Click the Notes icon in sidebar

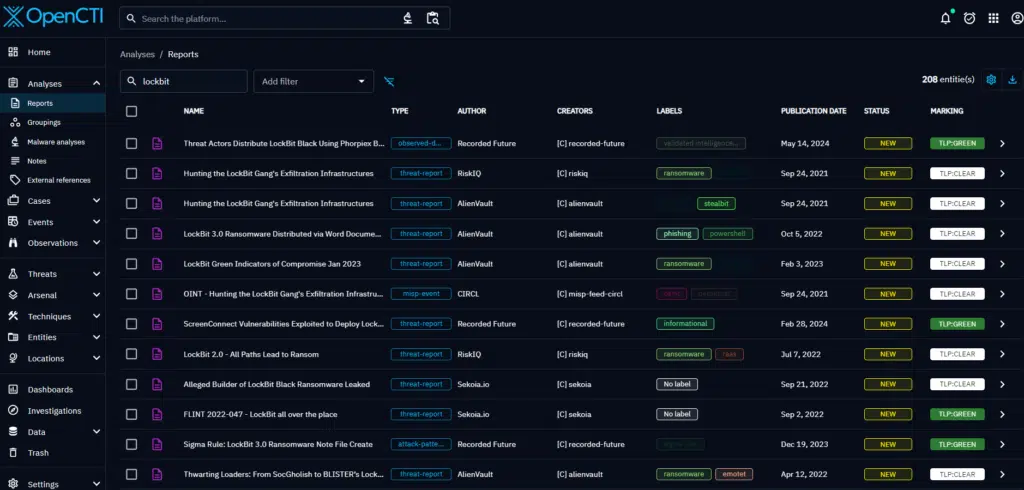[14, 161]
